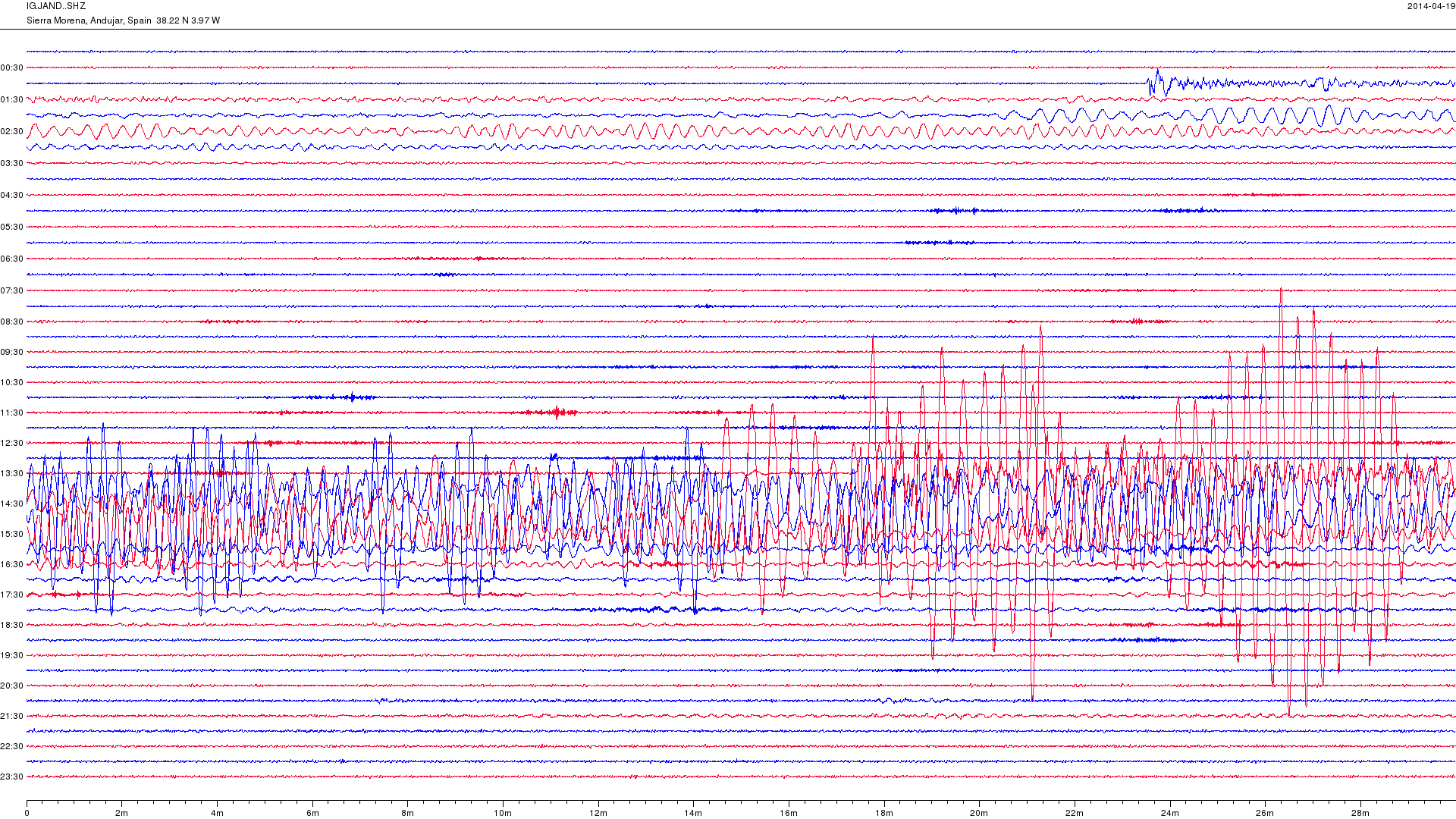Click the 22:30 time label

12,747
